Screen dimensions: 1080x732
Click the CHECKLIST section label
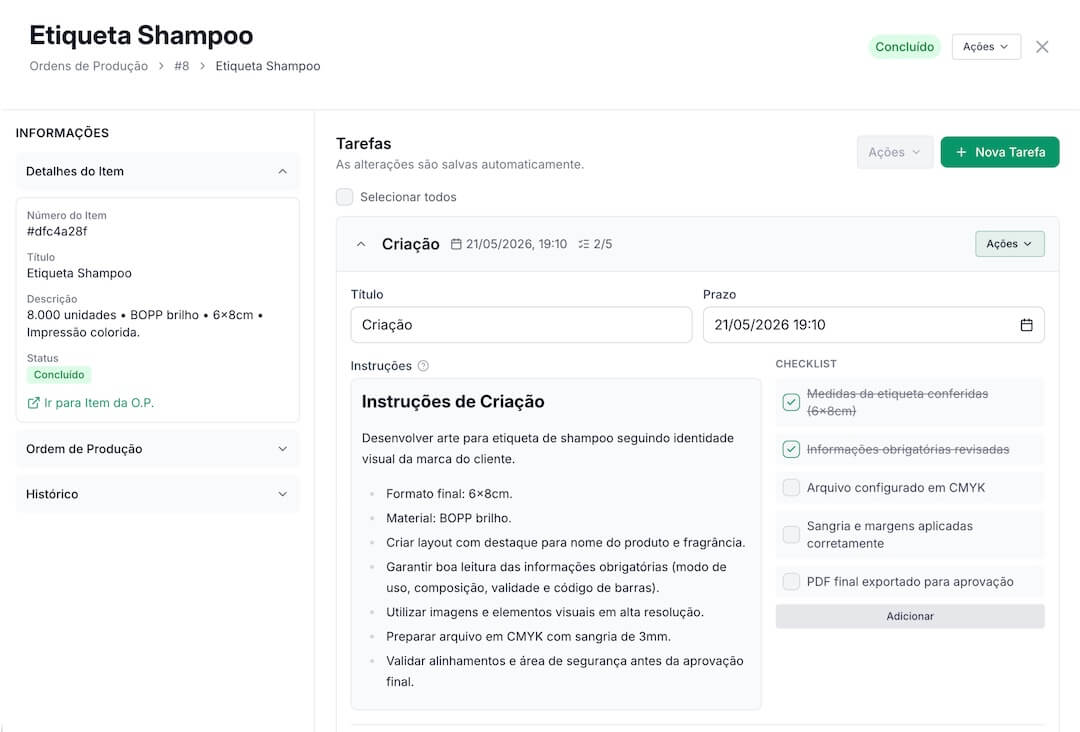[x=806, y=364]
